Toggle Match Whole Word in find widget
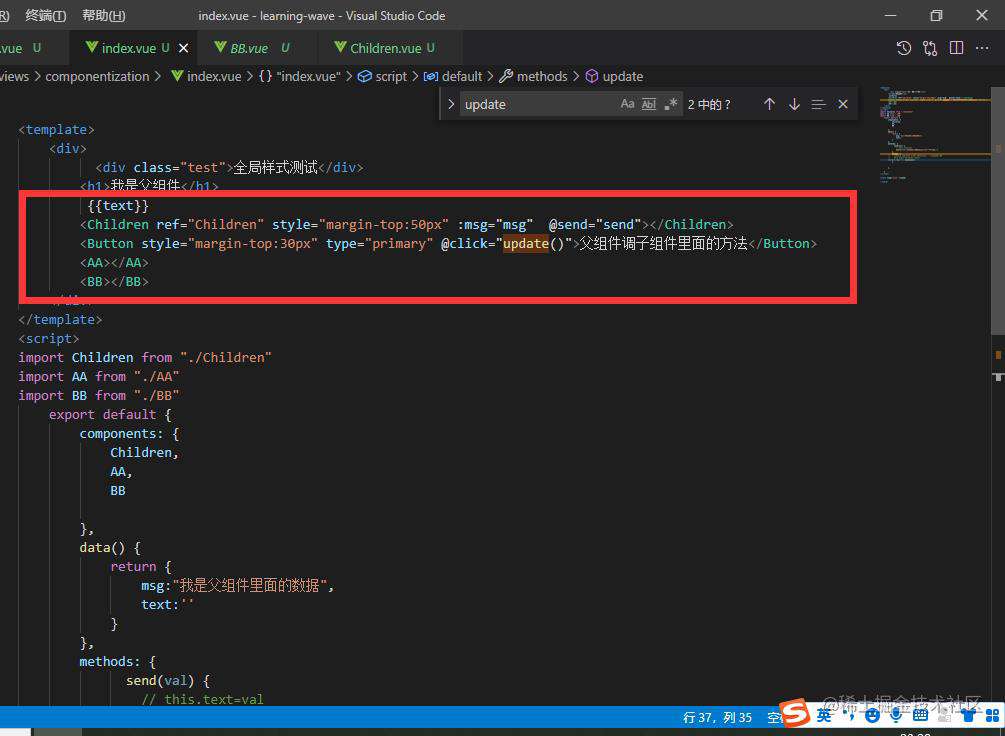 click(649, 104)
